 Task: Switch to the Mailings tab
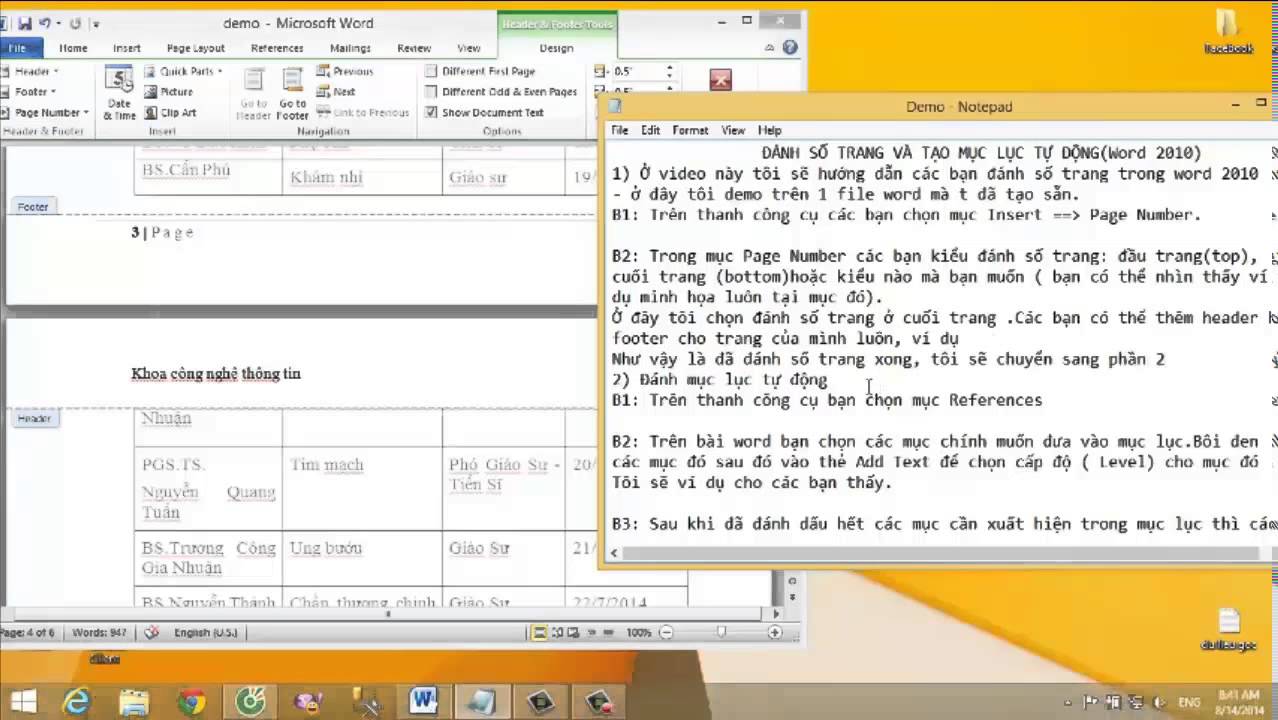[x=351, y=48]
